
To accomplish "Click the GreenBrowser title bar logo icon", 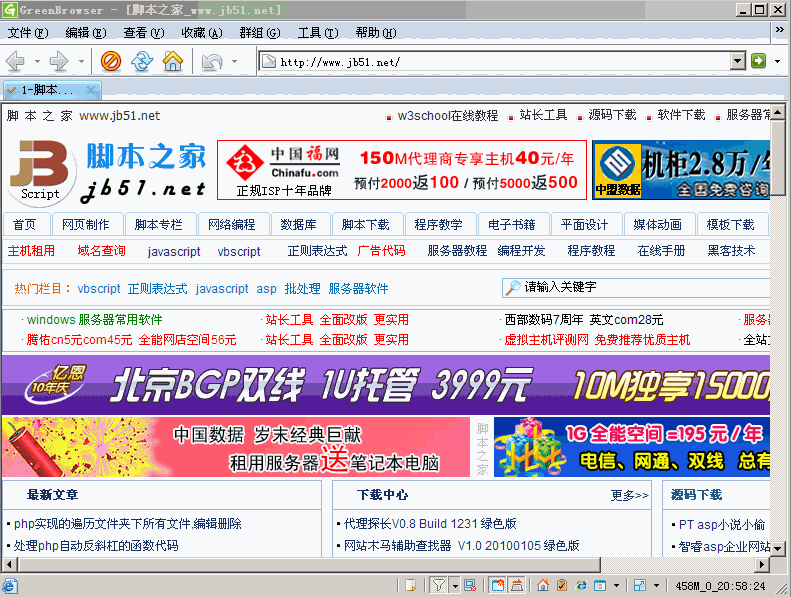I will (x=10, y=10).
